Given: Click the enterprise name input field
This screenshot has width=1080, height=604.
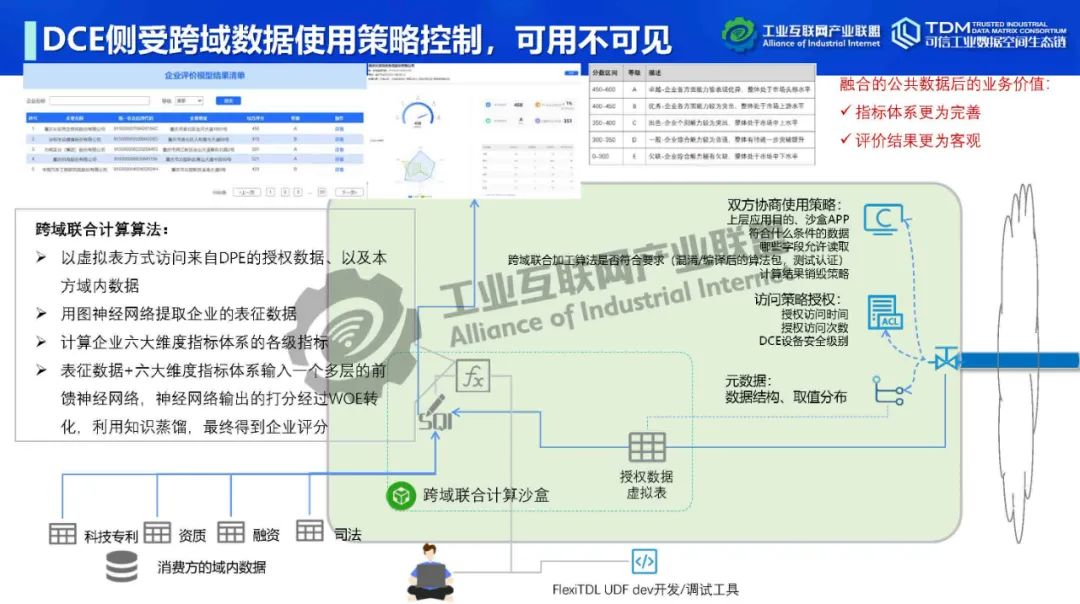Looking at the screenshot, I should click(100, 101).
